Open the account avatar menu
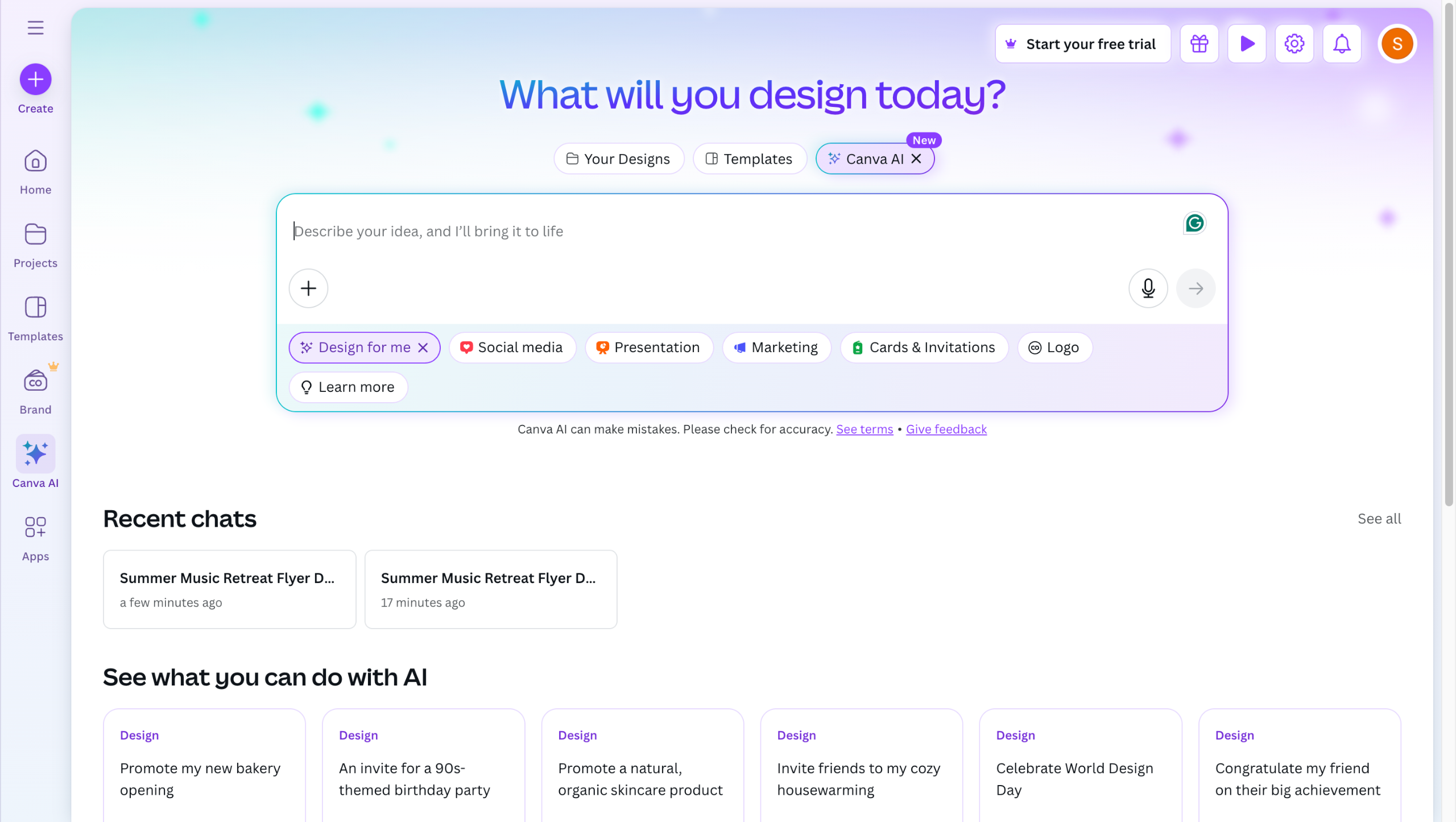The width and height of the screenshot is (1456, 822). click(1397, 44)
